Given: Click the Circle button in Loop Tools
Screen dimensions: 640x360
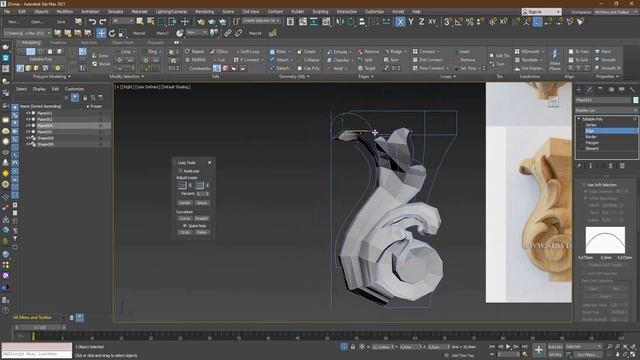Looking at the screenshot, I should point(184,232).
